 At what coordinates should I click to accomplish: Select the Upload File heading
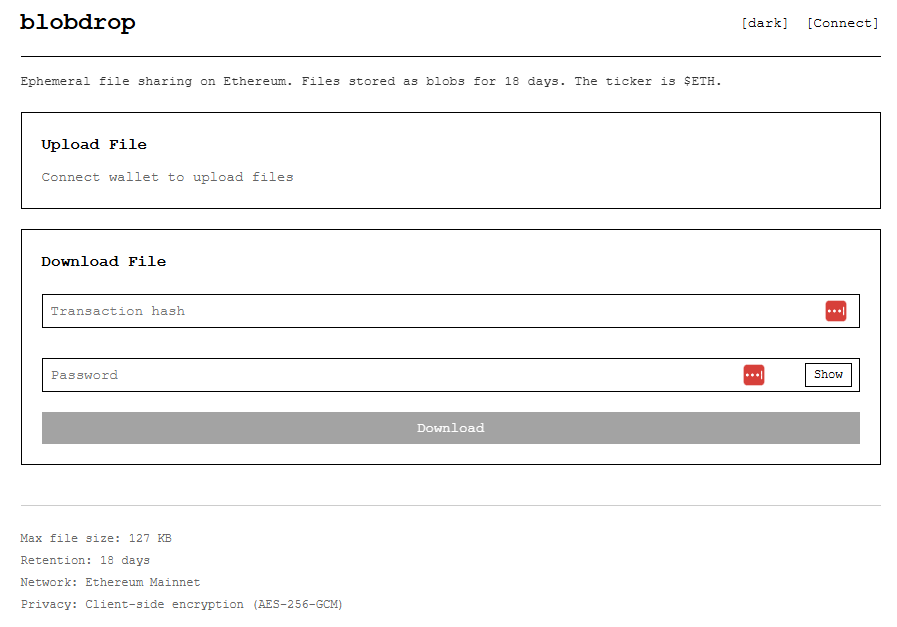(x=93, y=145)
